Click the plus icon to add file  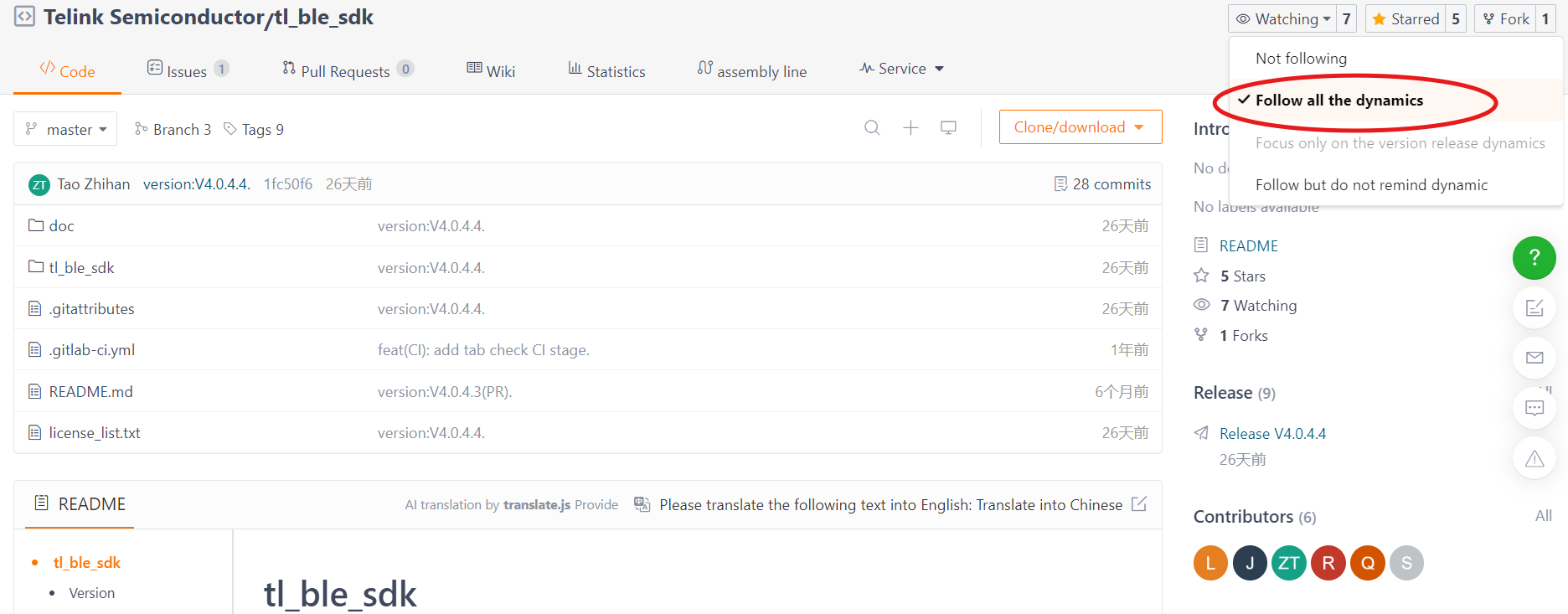(910, 127)
